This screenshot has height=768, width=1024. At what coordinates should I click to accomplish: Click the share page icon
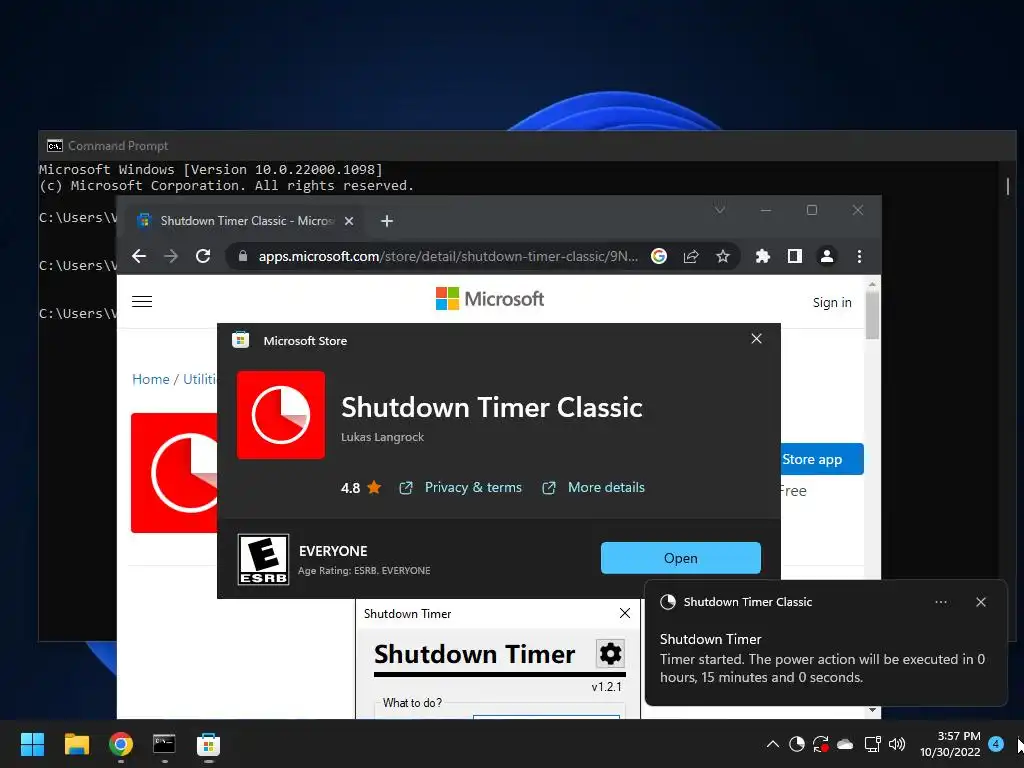click(691, 256)
